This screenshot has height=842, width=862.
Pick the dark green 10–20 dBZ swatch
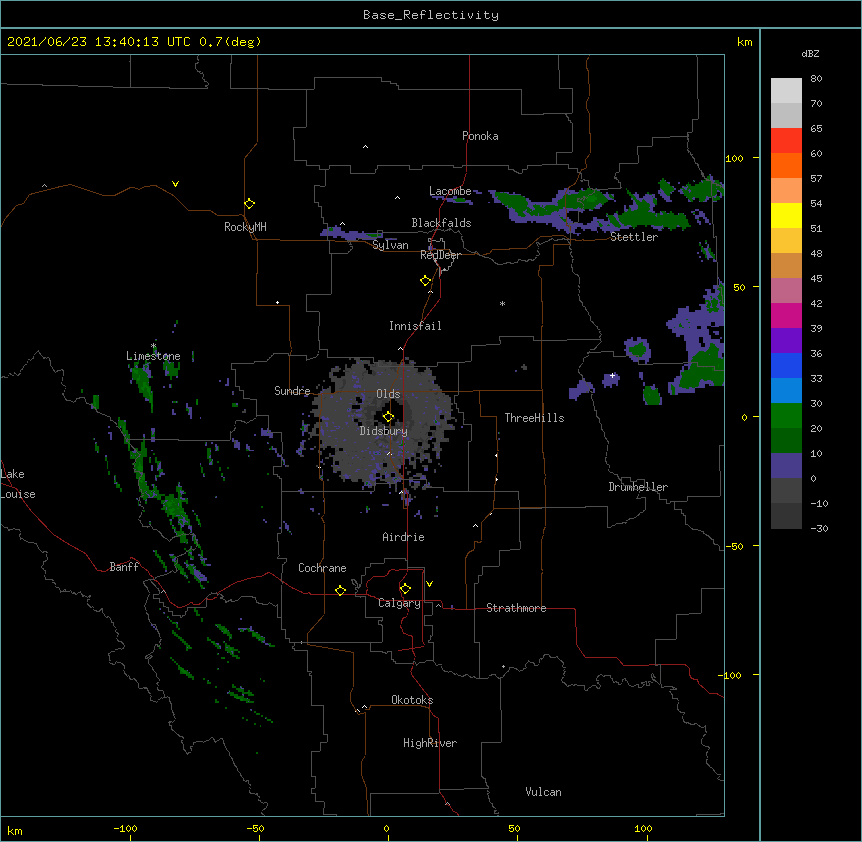click(x=786, y=441)
